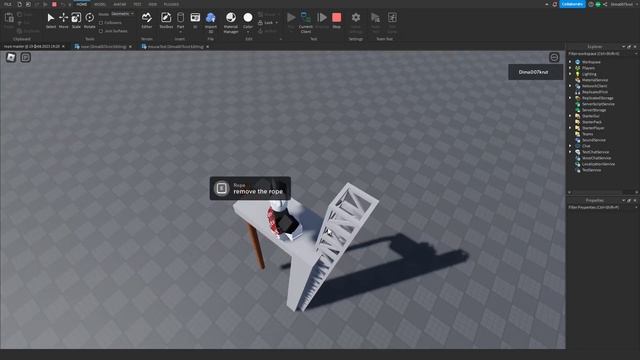Close the Explorer panel
This screenshot has width=640, height=360.
[635, 47]
